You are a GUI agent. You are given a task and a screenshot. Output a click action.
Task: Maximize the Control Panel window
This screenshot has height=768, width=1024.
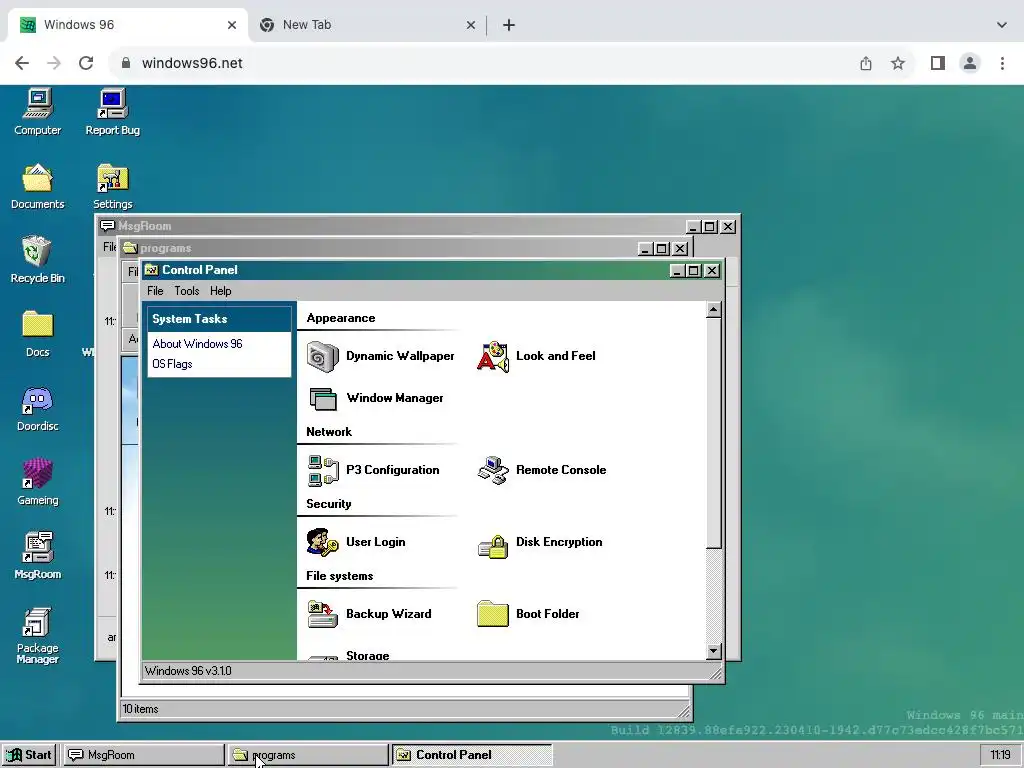coord(694,270)
